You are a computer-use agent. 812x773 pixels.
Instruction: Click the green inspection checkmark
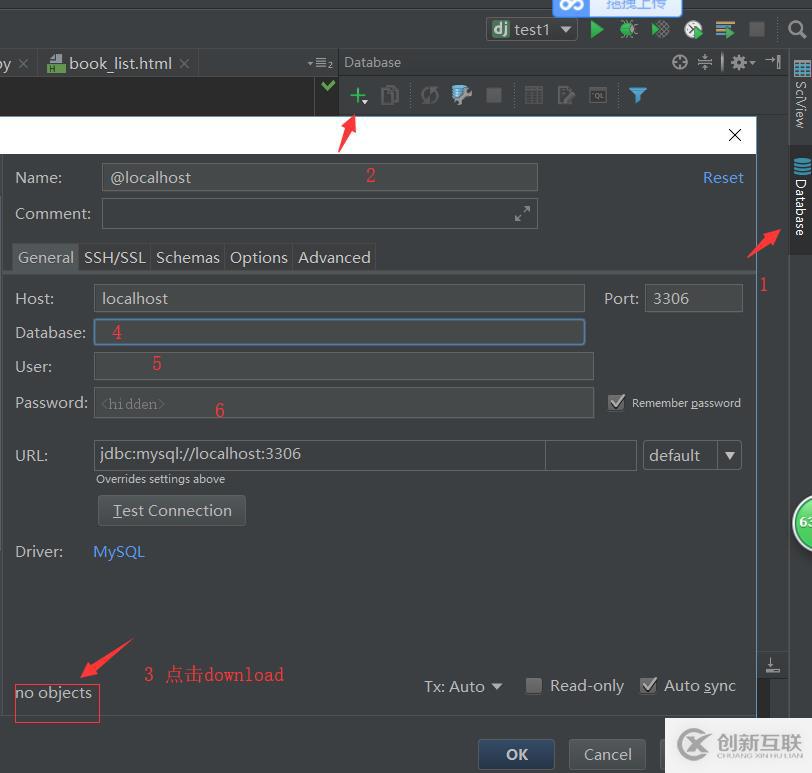point(328,85)
